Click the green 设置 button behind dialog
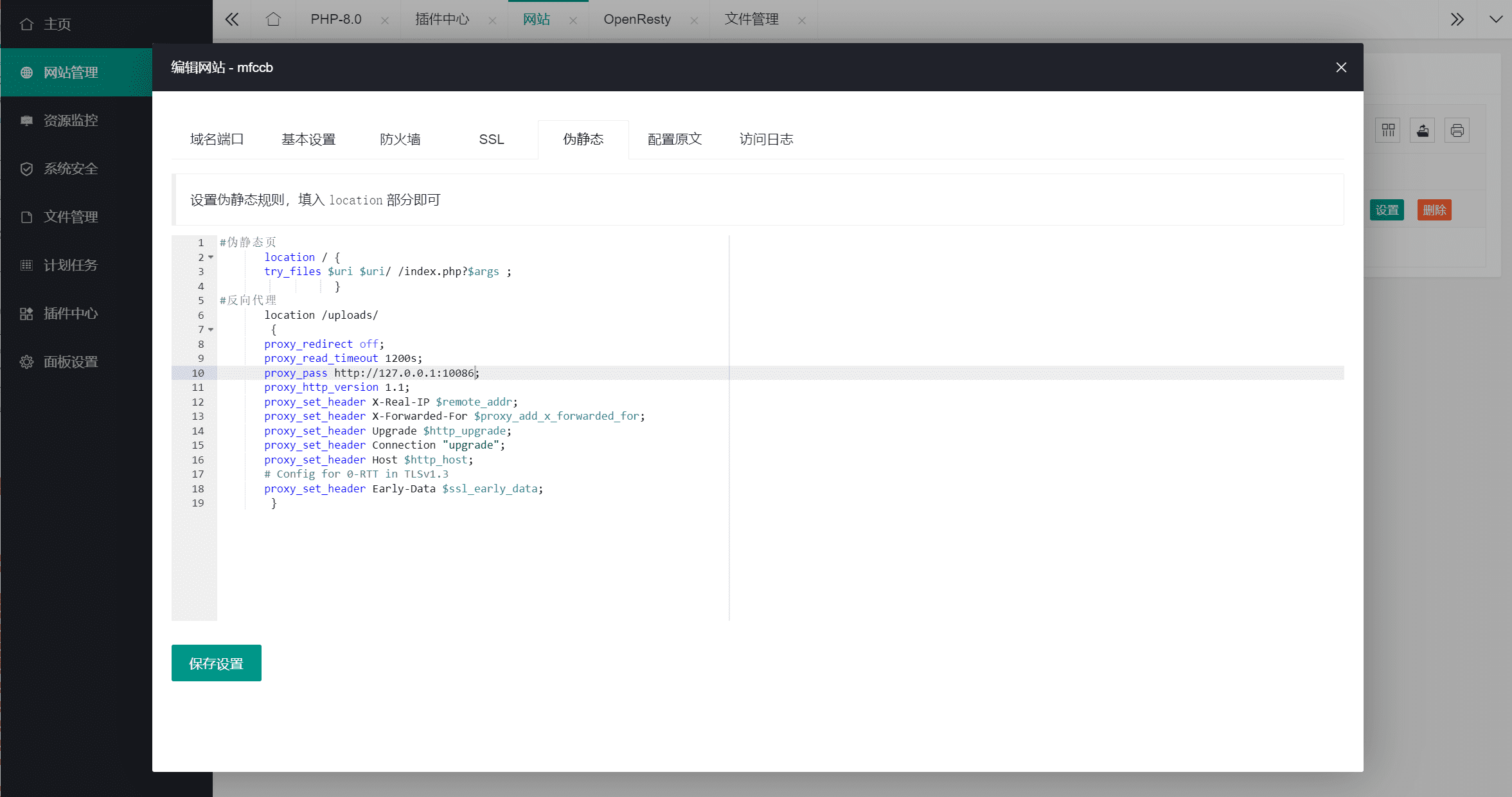 1387,210
